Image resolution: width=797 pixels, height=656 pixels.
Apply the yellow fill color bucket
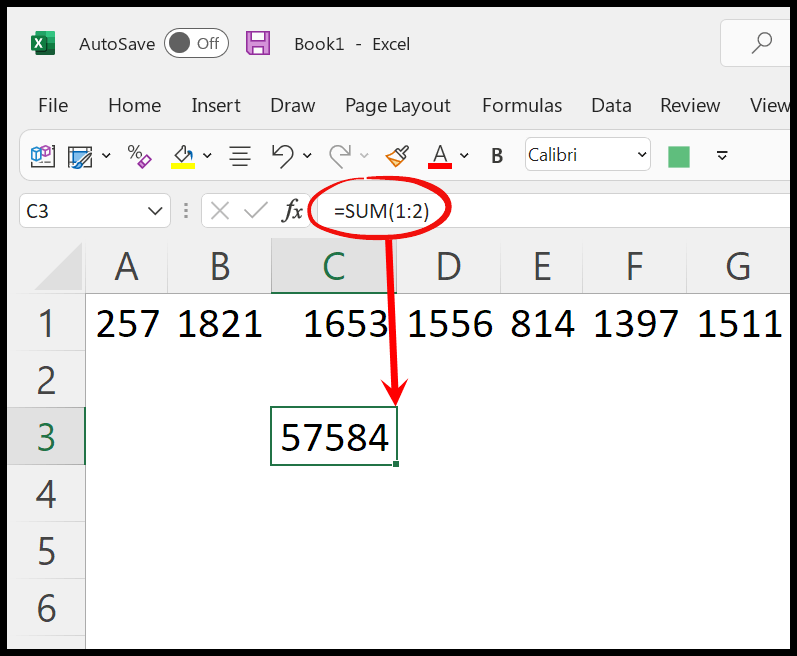(183, 156)
